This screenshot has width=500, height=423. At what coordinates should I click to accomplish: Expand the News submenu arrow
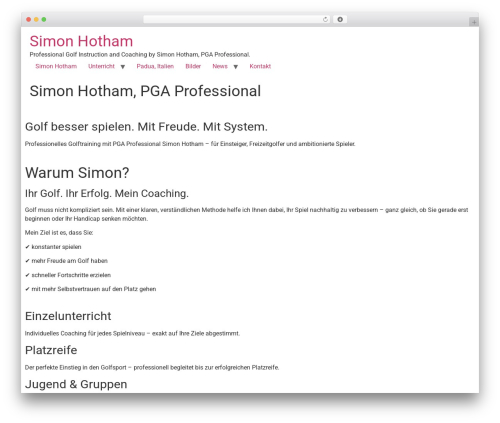236,67
